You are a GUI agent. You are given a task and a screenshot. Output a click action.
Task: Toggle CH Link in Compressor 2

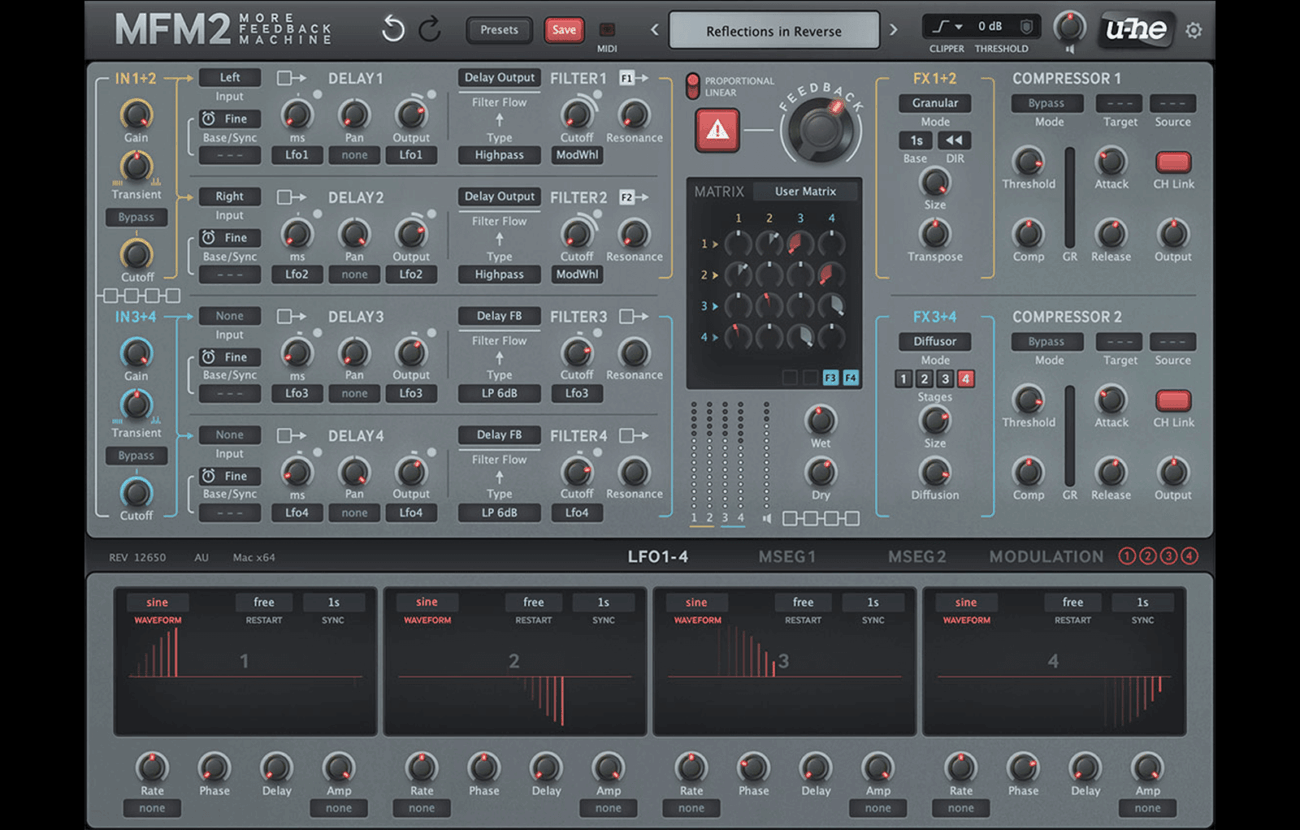click(1173, 400)
